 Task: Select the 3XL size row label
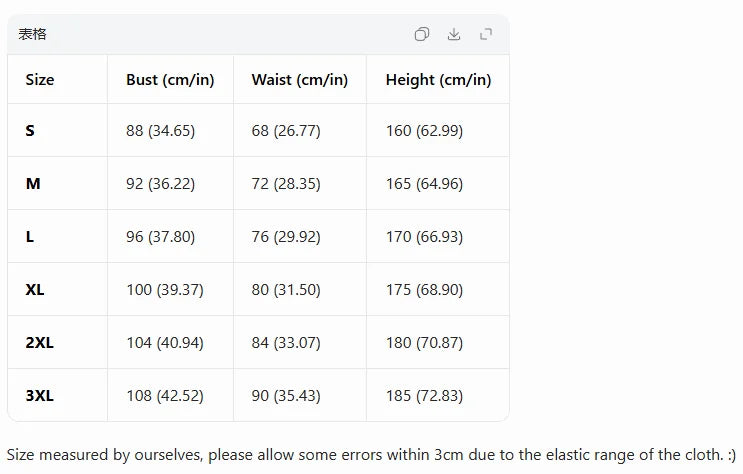point(39,396)
